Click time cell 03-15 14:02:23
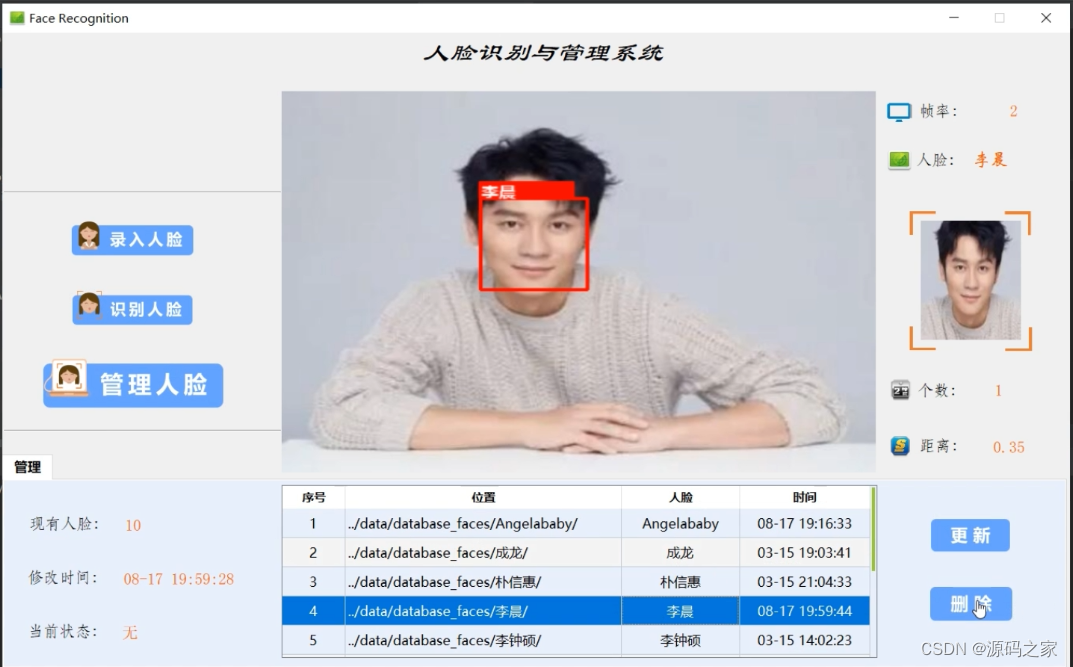 point(805,640)
